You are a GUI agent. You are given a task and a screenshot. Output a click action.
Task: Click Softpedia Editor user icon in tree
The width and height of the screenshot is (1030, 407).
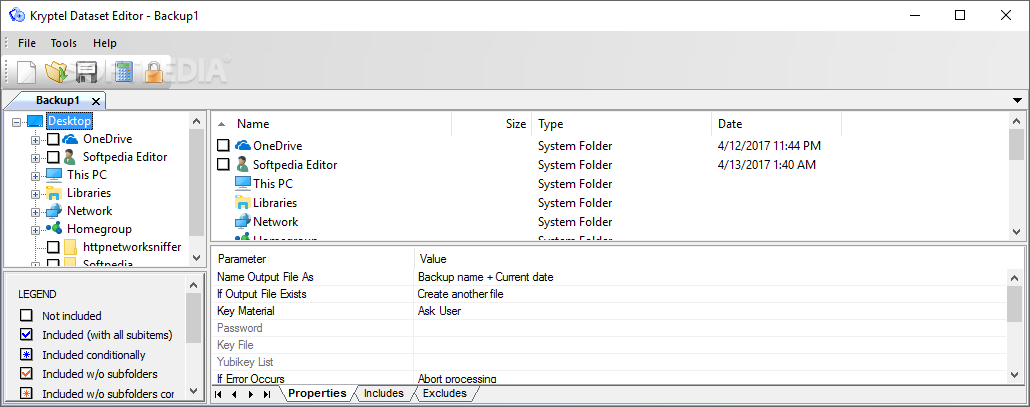70,157
